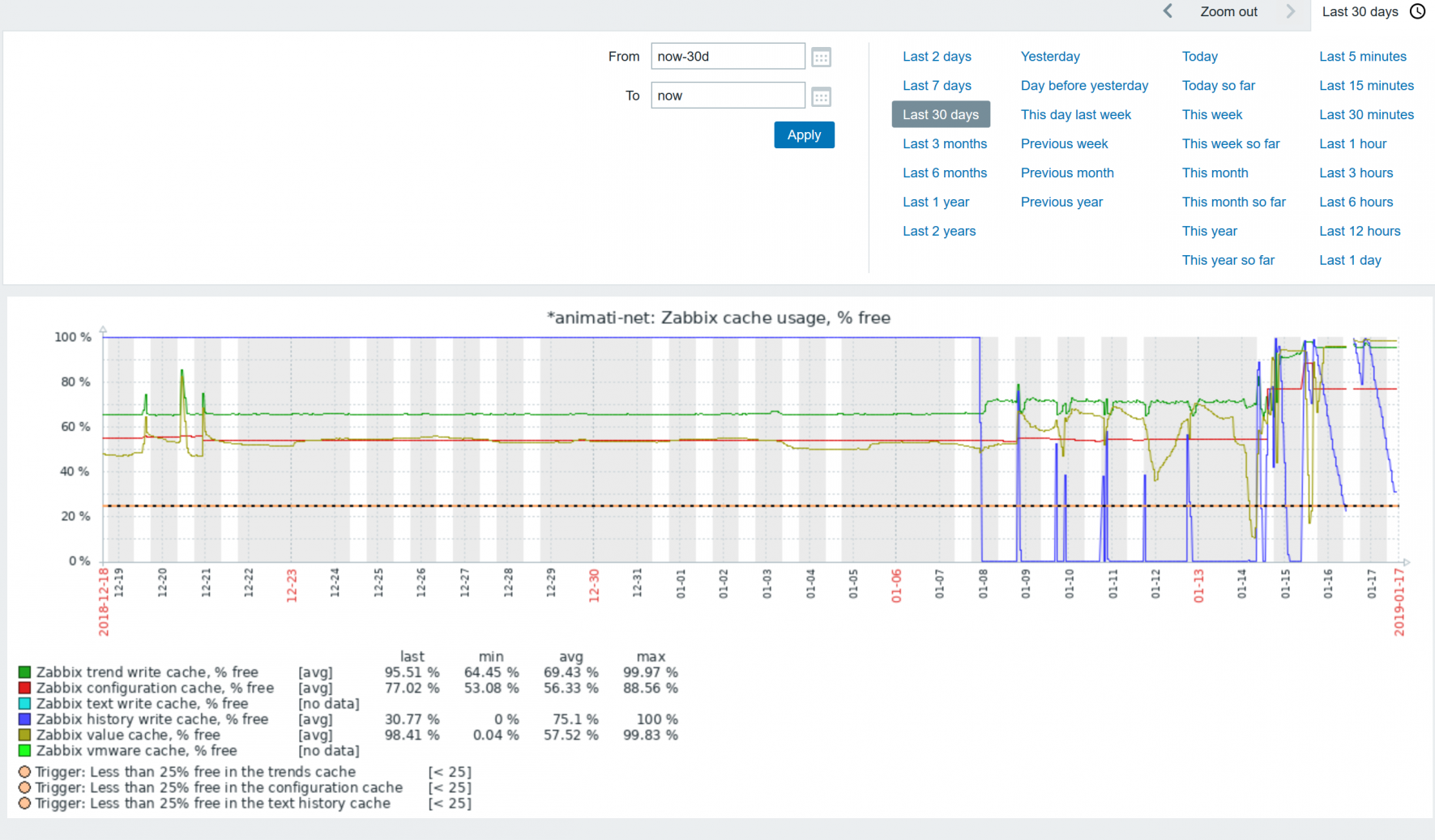Click the green trend write cache swatch
The width and height of the screenshot is (1435, 840).
[25, 672]
